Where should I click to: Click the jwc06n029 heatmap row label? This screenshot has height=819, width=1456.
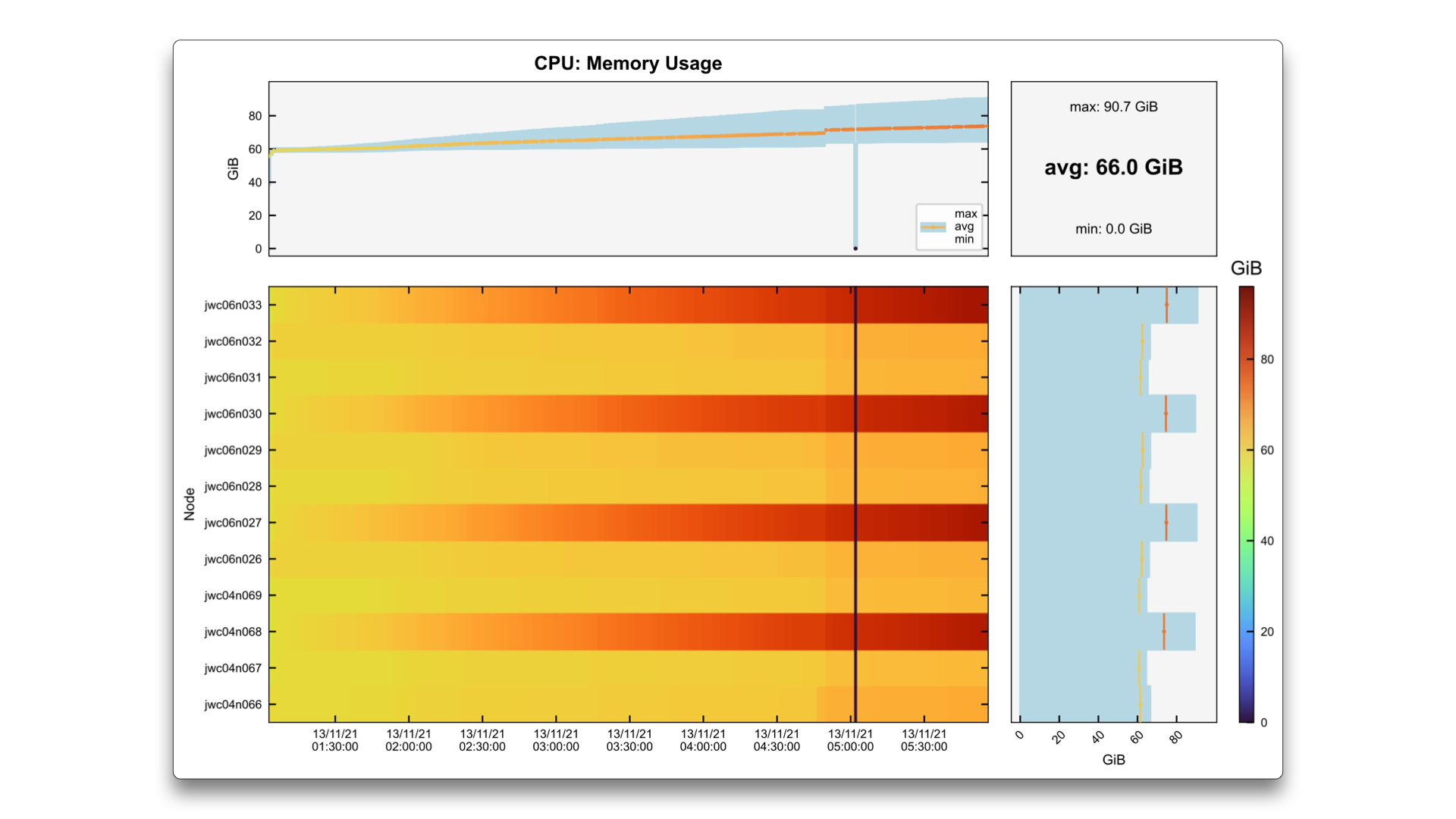coord(233,450)
